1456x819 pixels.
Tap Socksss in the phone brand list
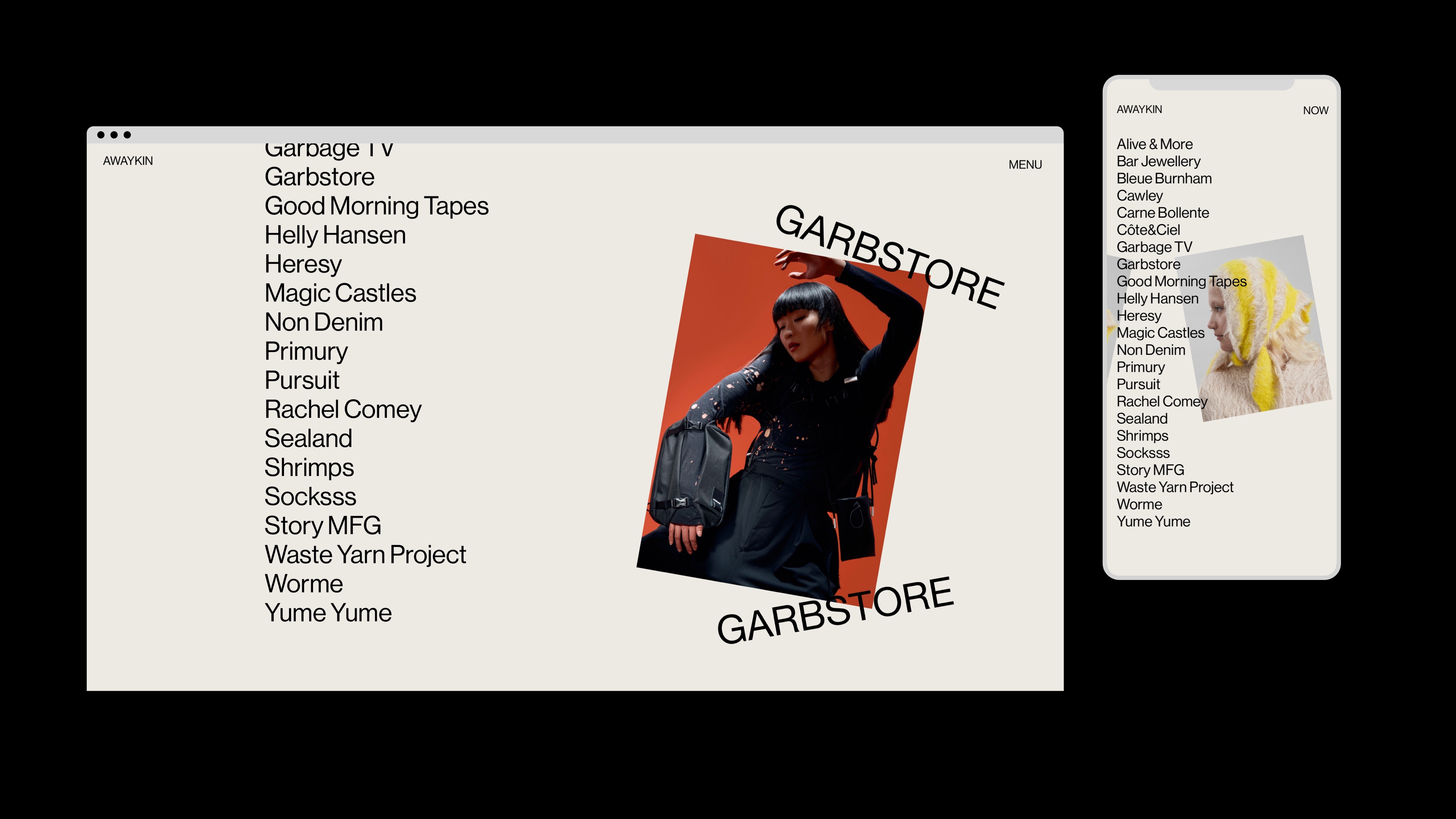(x=1143, y=453)
